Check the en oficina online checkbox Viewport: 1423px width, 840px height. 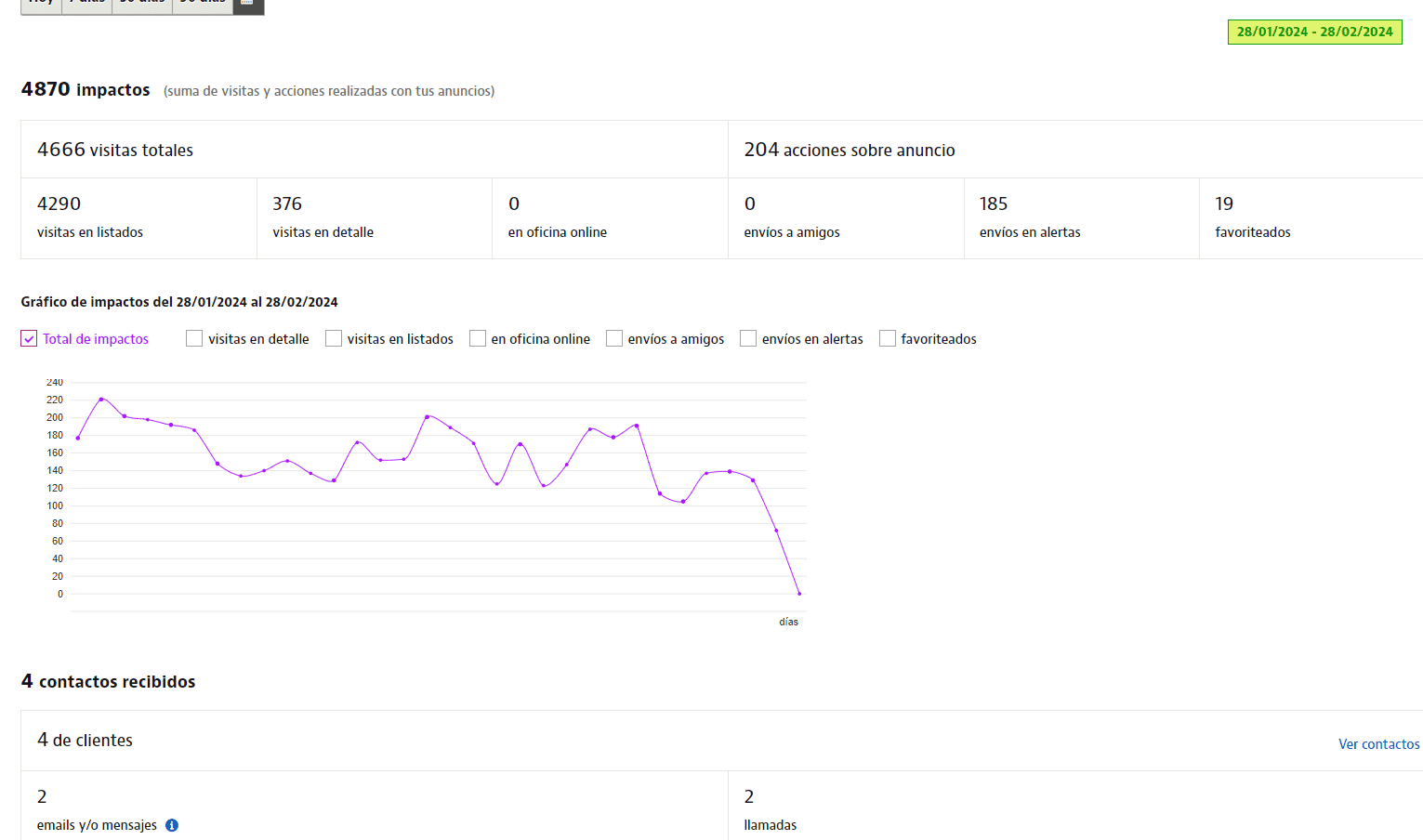tap(478, 339)
